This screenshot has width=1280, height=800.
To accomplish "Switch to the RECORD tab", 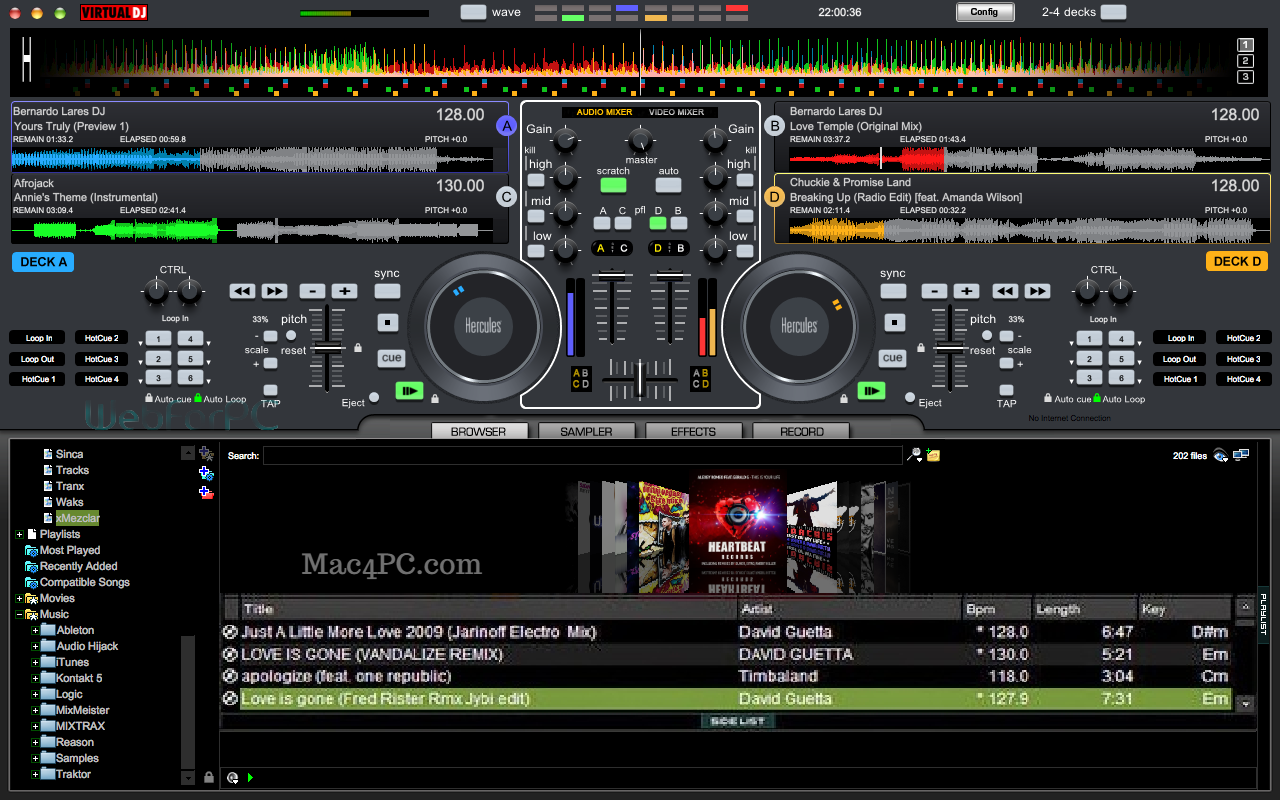I will click(801, 432).
